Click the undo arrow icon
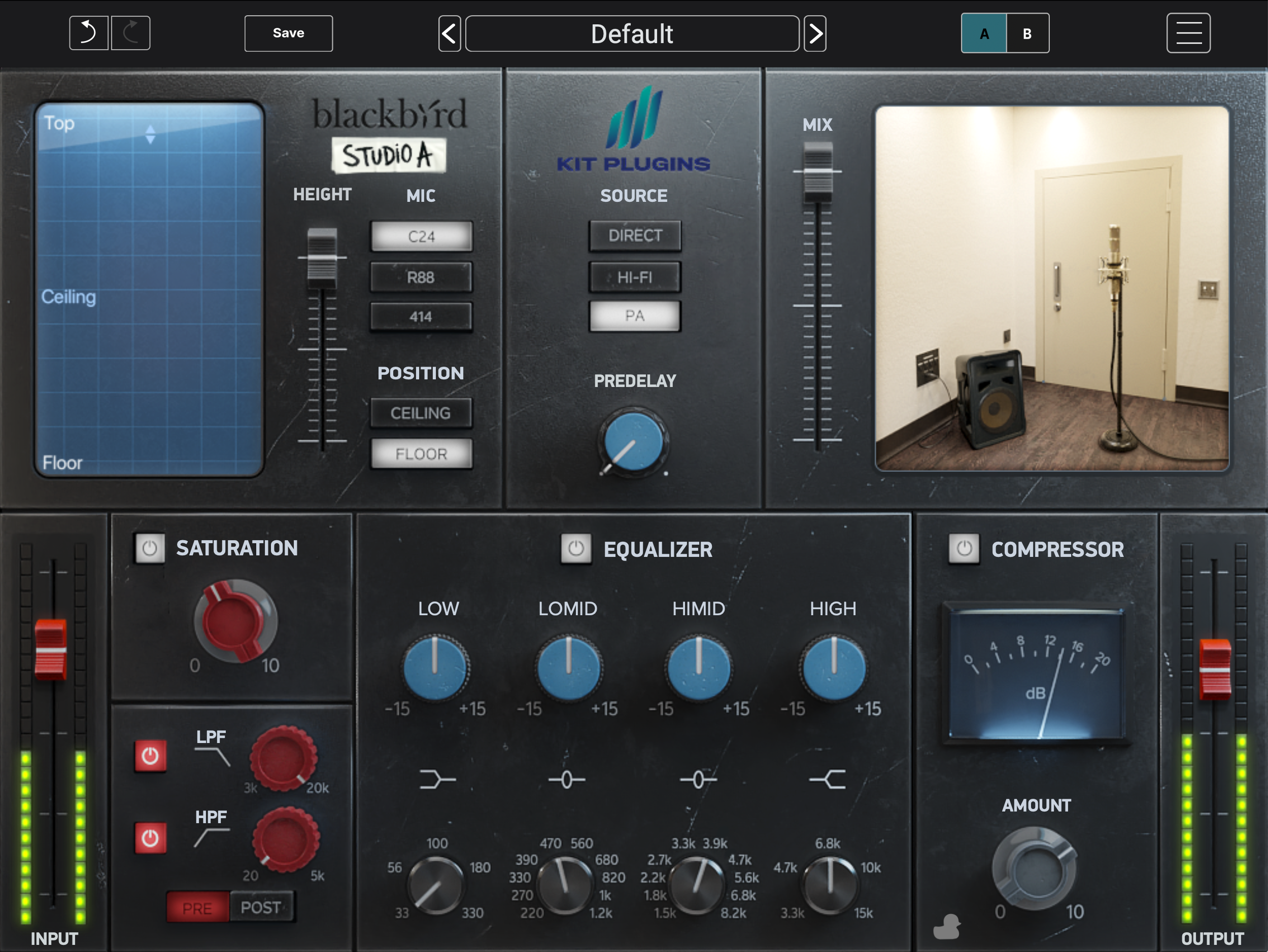Viewport: 1268px width, 952px height. (x=88, y=32)
